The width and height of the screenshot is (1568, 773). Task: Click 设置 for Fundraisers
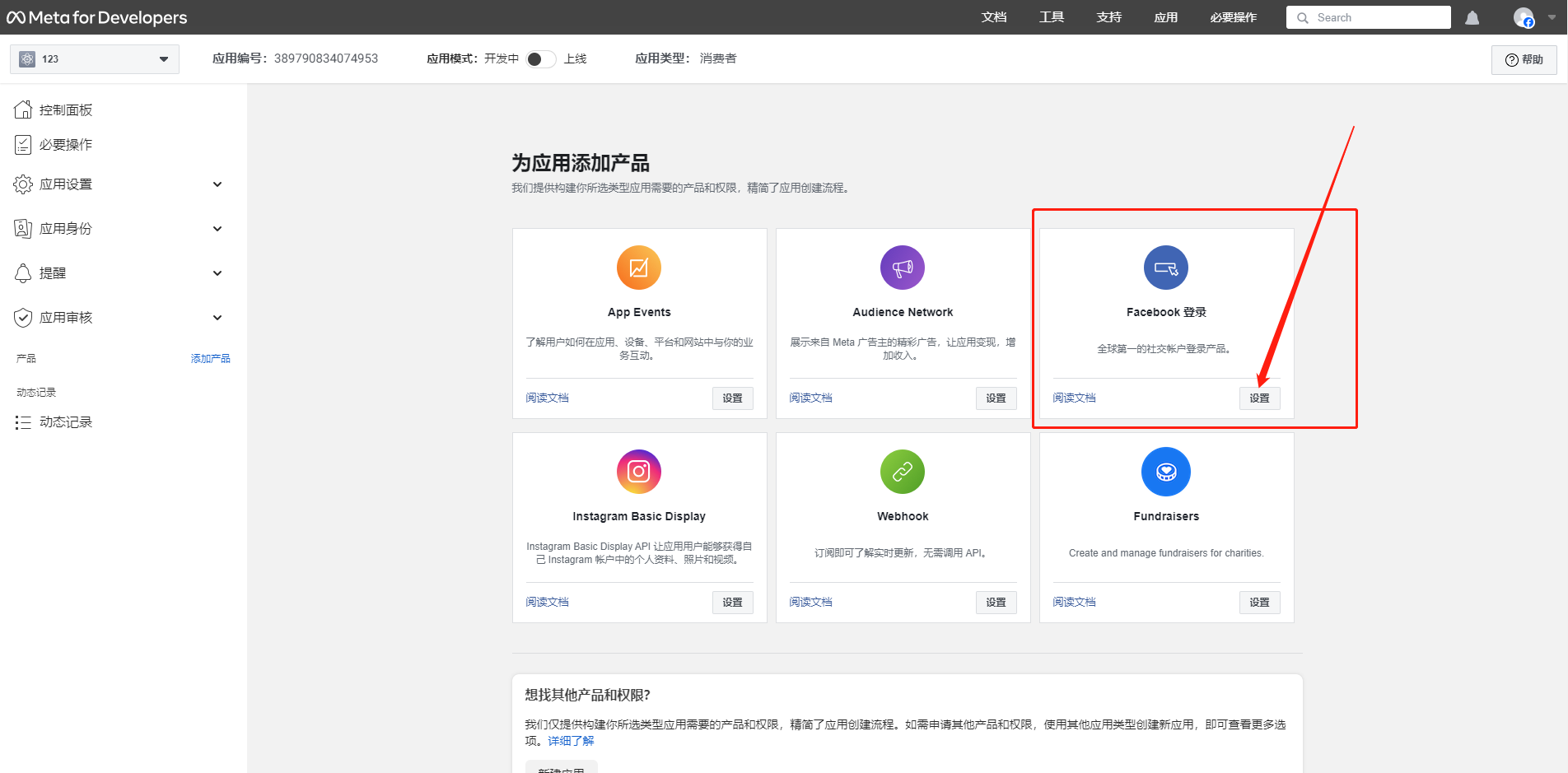(x=1260, y=603)
